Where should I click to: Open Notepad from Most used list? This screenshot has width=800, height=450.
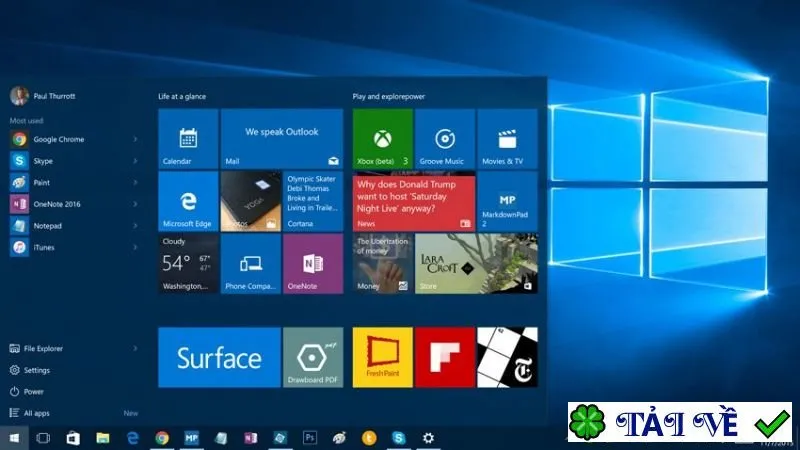(74, 226)
